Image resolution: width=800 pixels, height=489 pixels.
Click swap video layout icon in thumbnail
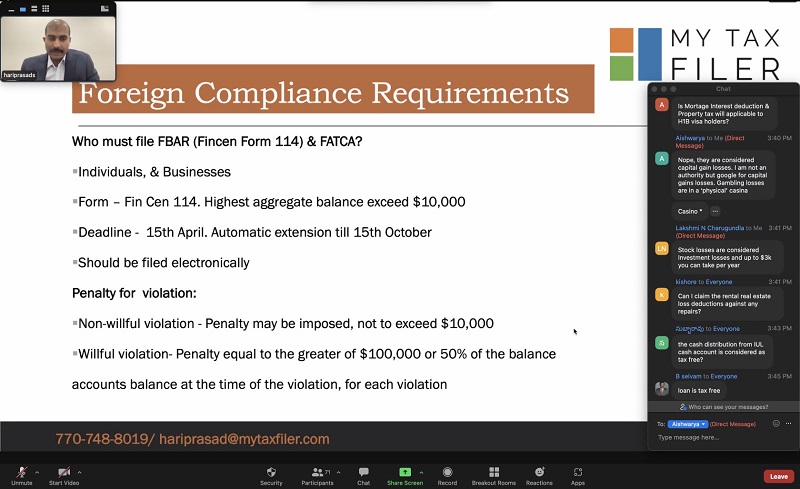click(105, 9)
